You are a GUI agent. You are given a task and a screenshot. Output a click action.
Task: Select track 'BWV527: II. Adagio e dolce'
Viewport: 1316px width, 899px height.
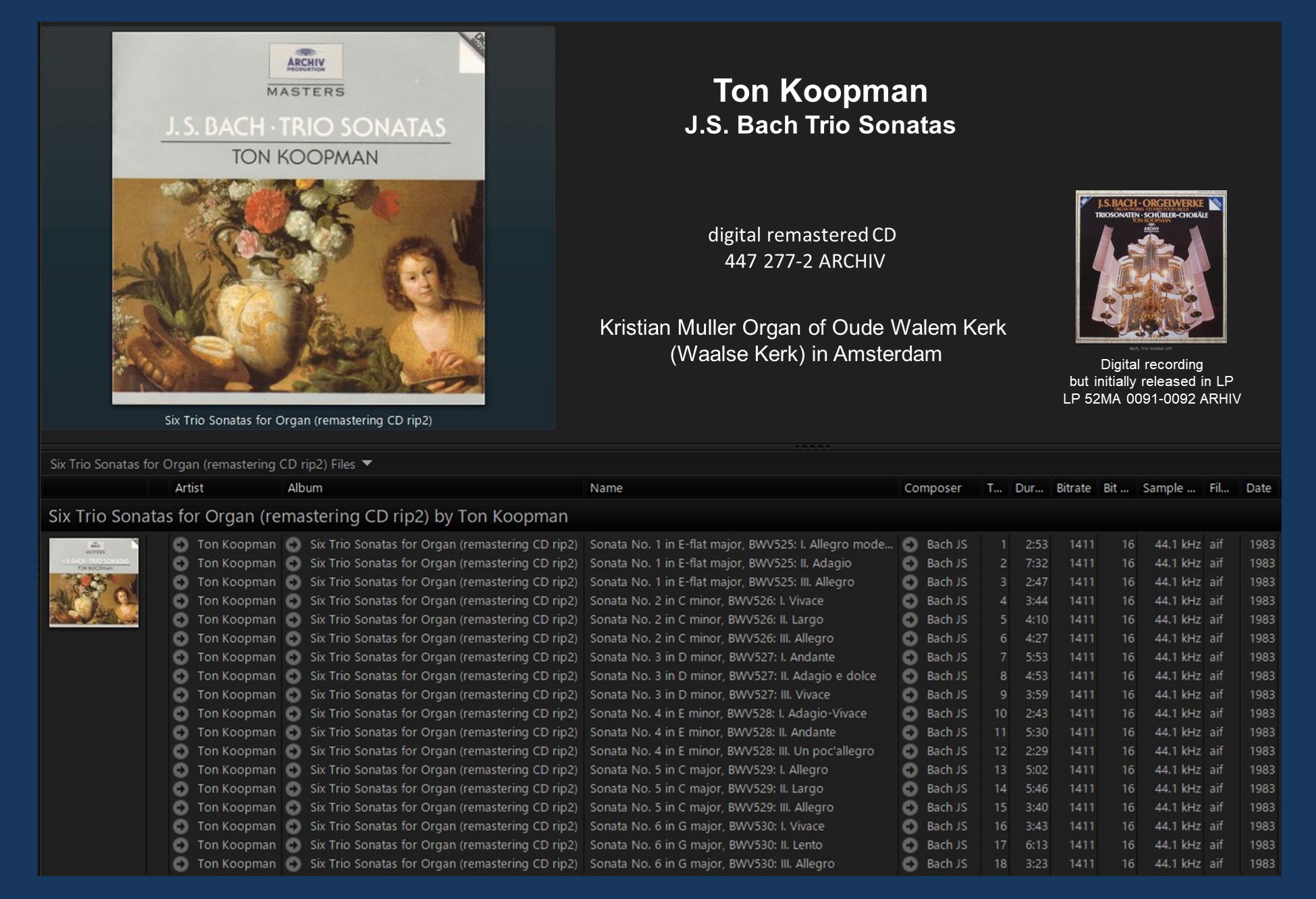click(x=733, y=676)
